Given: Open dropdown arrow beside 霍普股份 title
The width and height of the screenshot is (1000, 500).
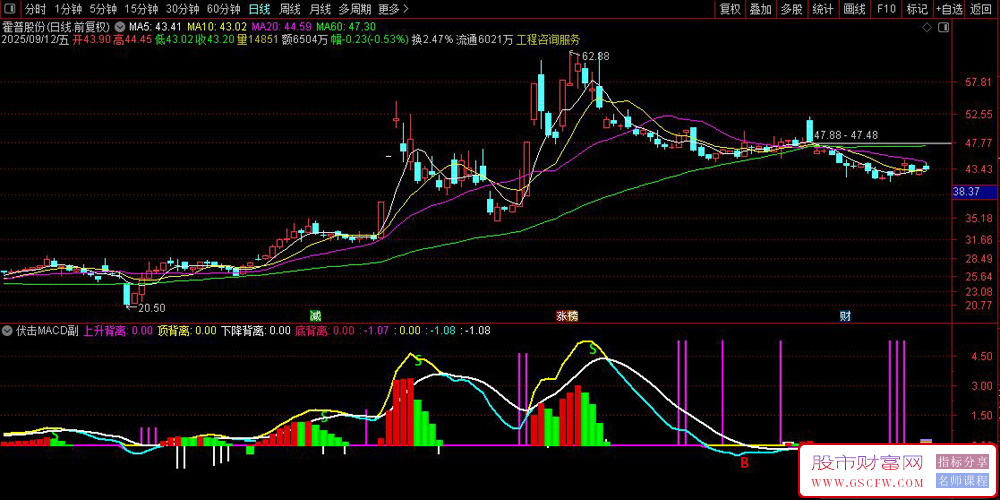Looking at the screenshot, I should click(x=120, y=27).
